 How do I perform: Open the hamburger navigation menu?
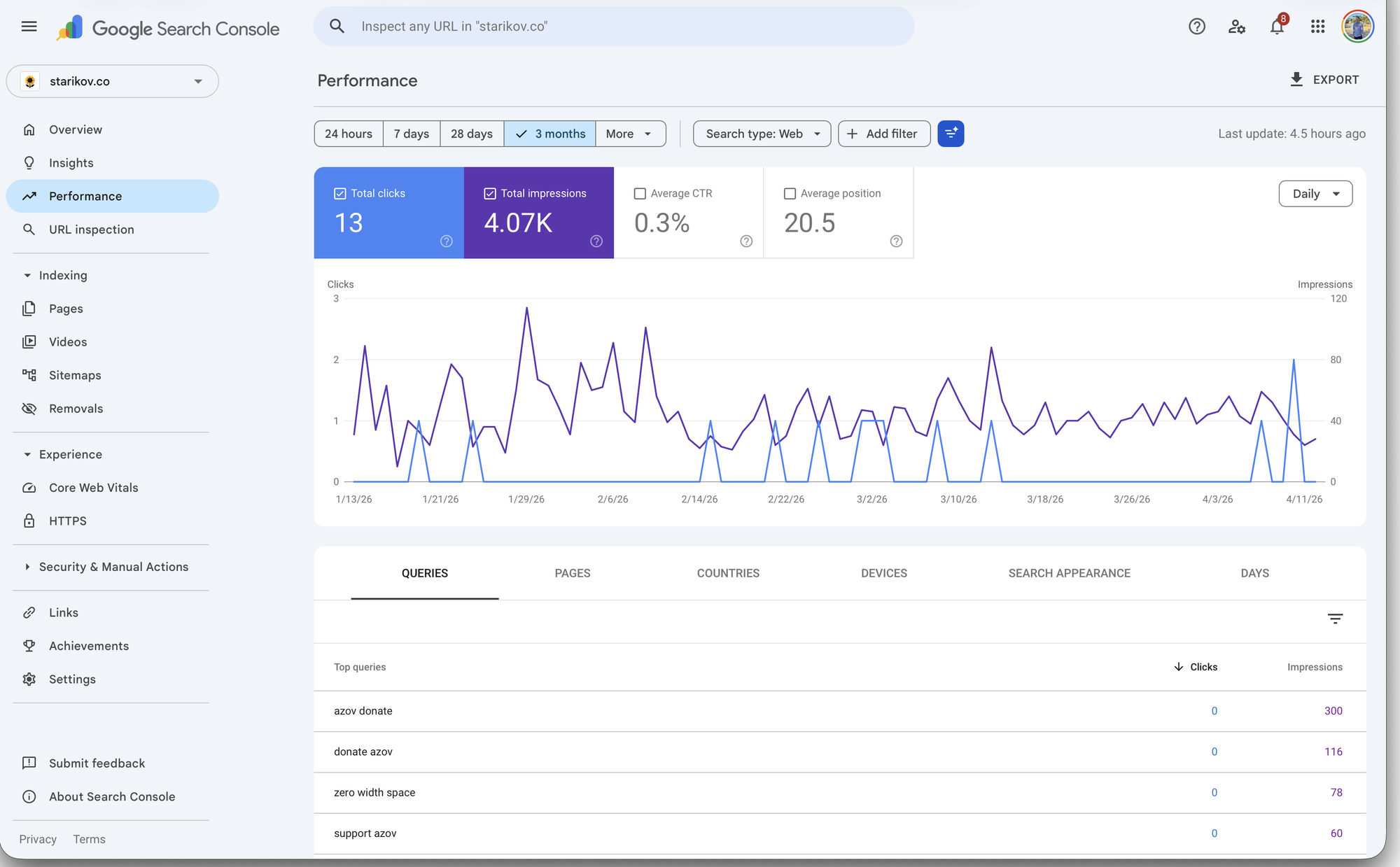pos(29,27)
